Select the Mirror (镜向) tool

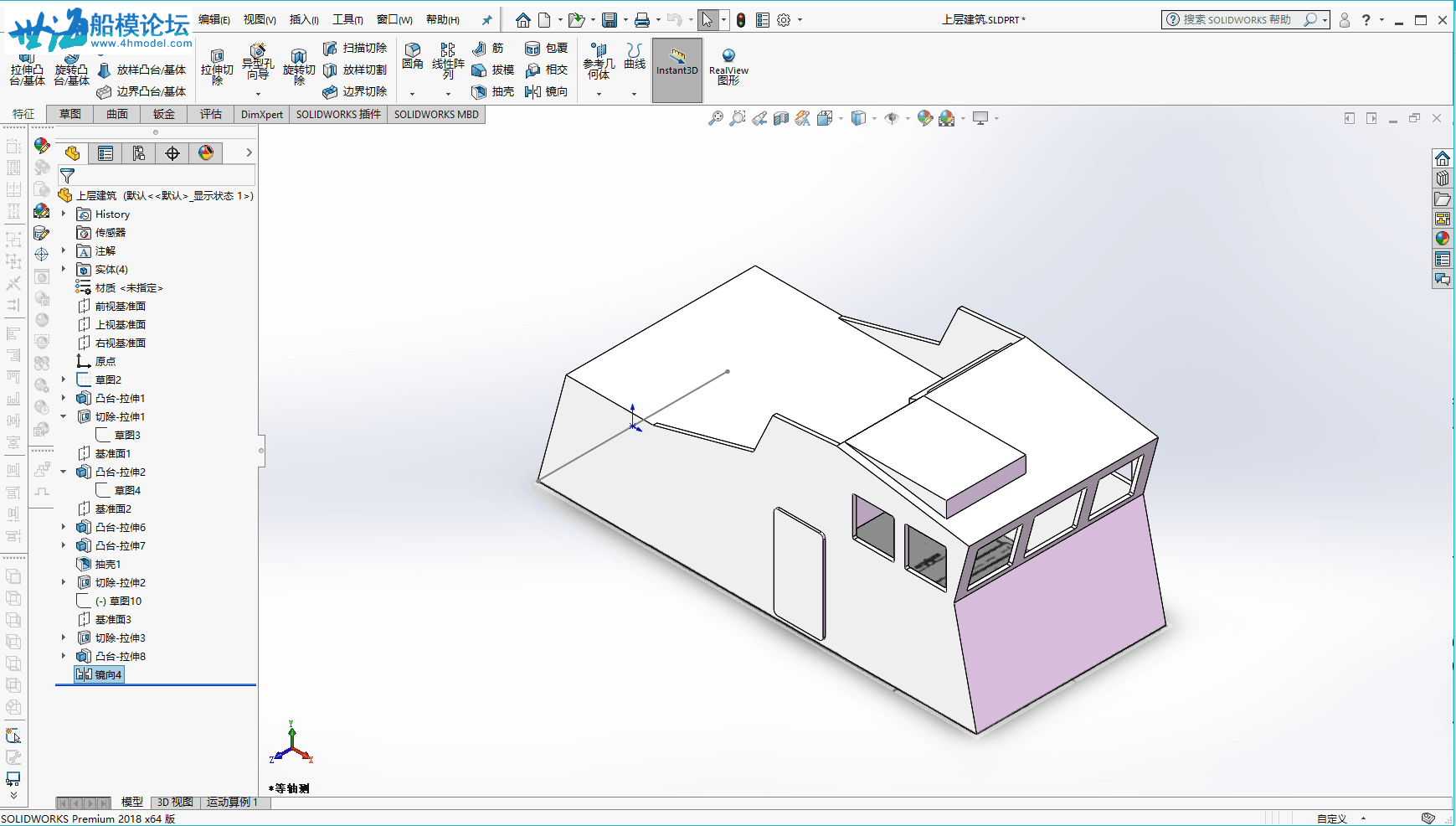pos(547,92)
